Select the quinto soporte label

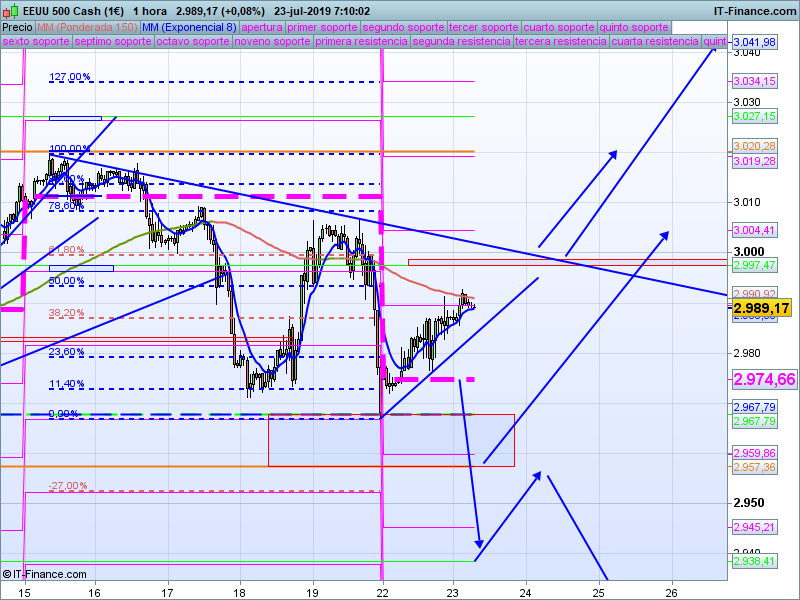[634, 28]
